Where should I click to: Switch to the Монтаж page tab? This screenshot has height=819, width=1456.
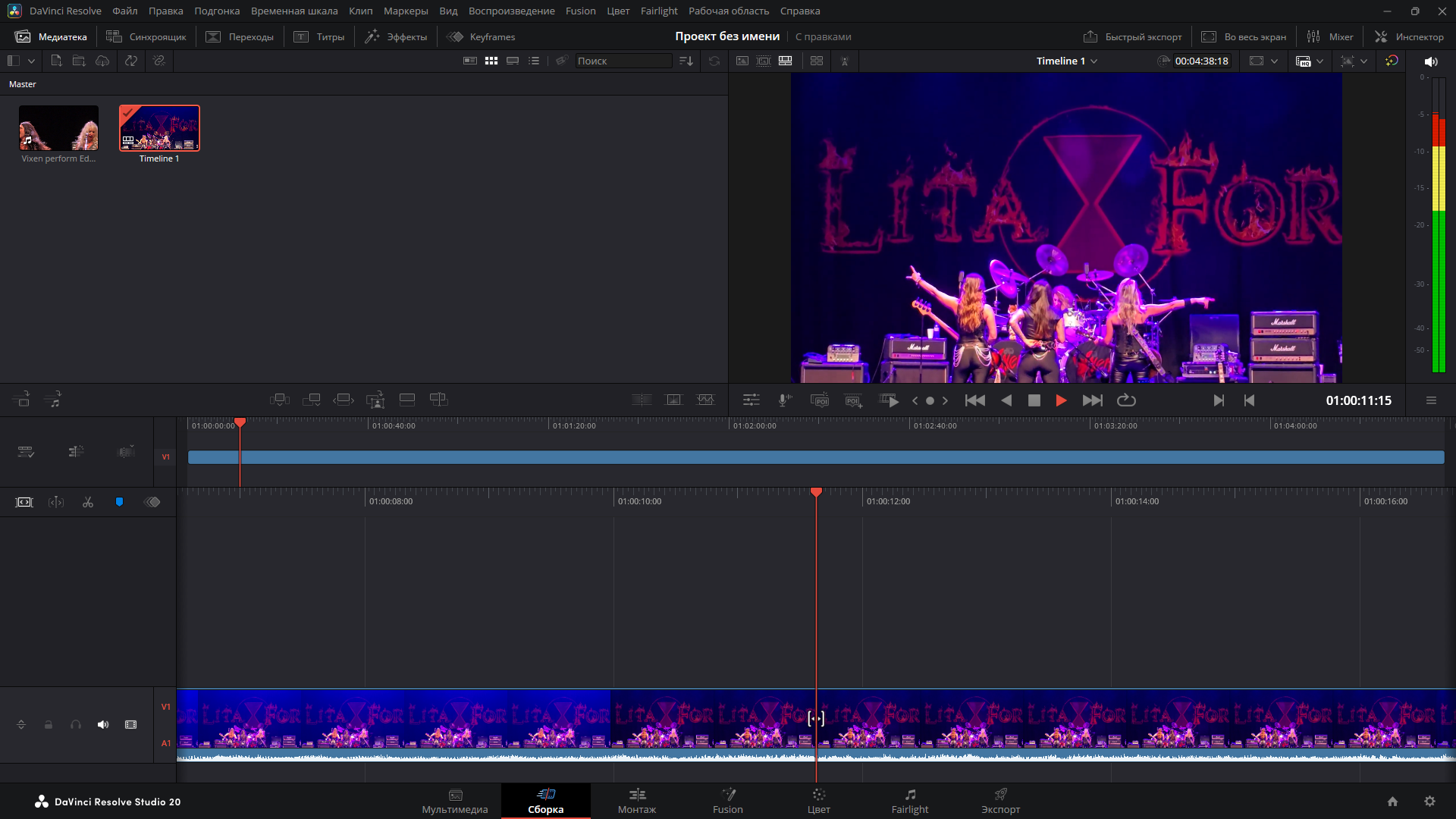tap(636, 801)
